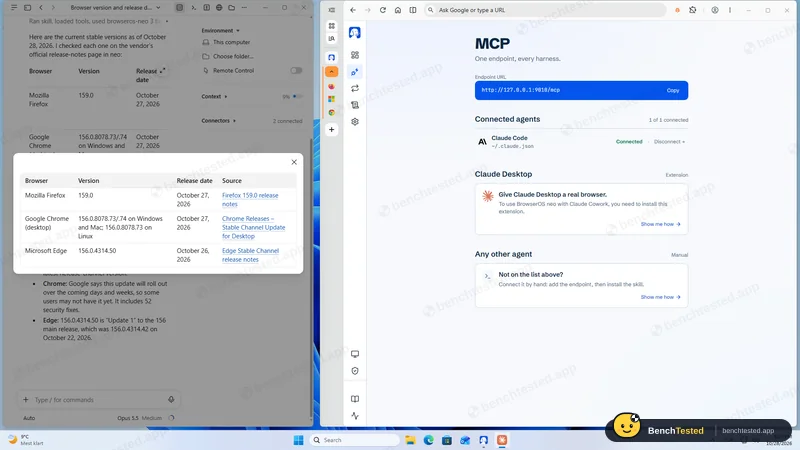Viewport: 800px width, 450px height.
Task: Click Choose folder option
Action: [228, 57]
